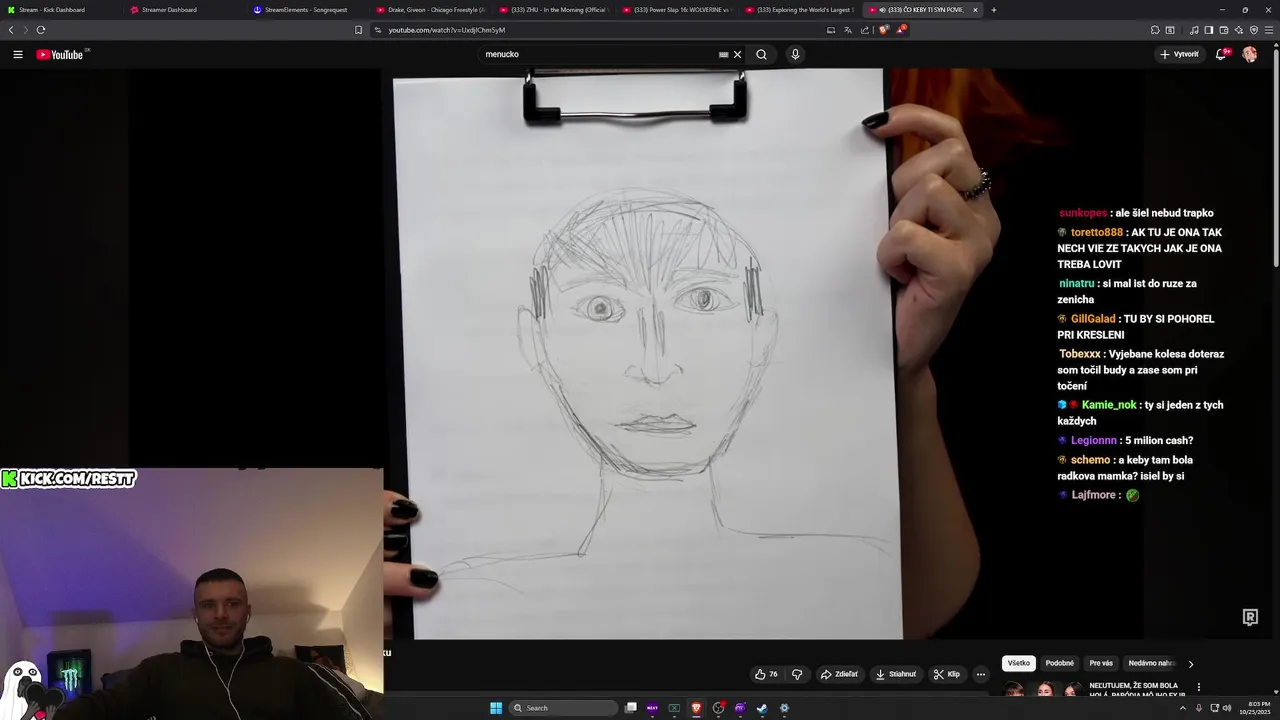Open a new browser tab
The height and width of the screenshot is (720, 1280).
point(993,10)
